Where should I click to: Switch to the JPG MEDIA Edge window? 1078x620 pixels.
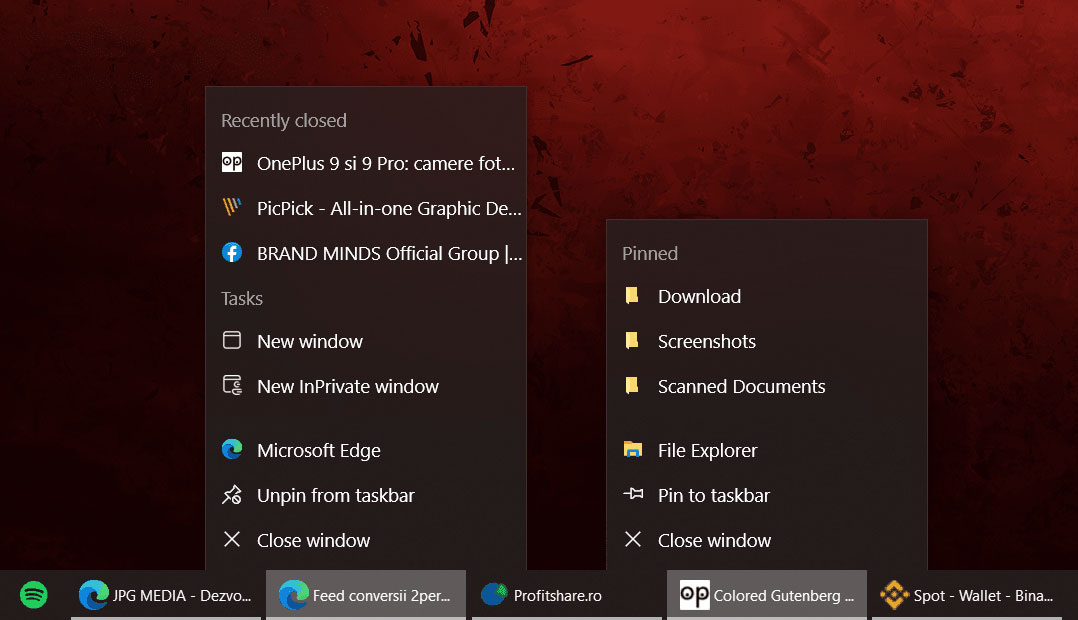(165, 594)
